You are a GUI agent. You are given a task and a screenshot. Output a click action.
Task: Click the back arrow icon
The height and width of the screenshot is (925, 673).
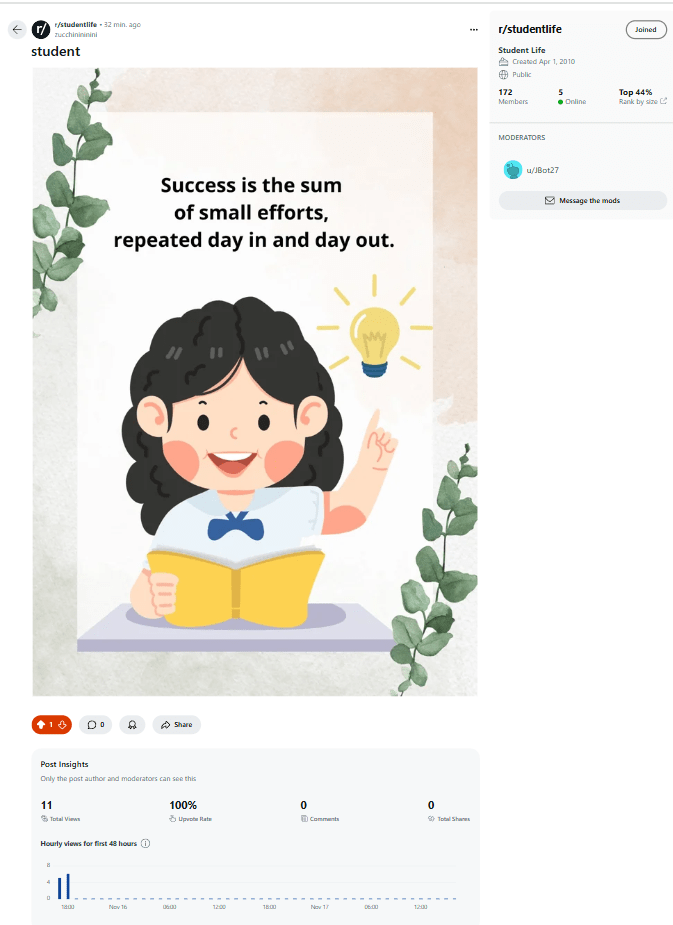[x=17, y=29]
